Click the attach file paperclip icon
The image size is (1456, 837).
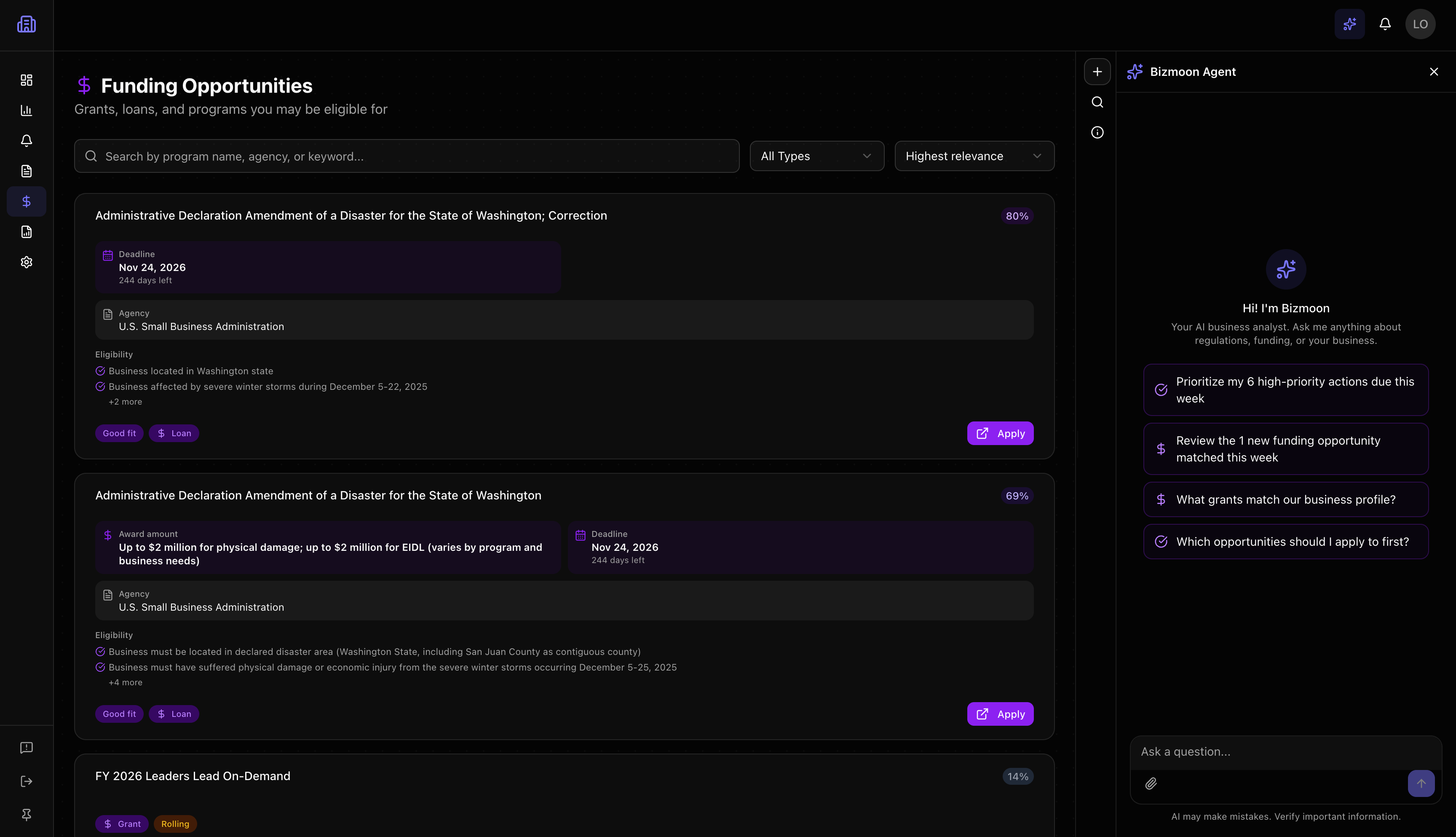click(1151, 783)
